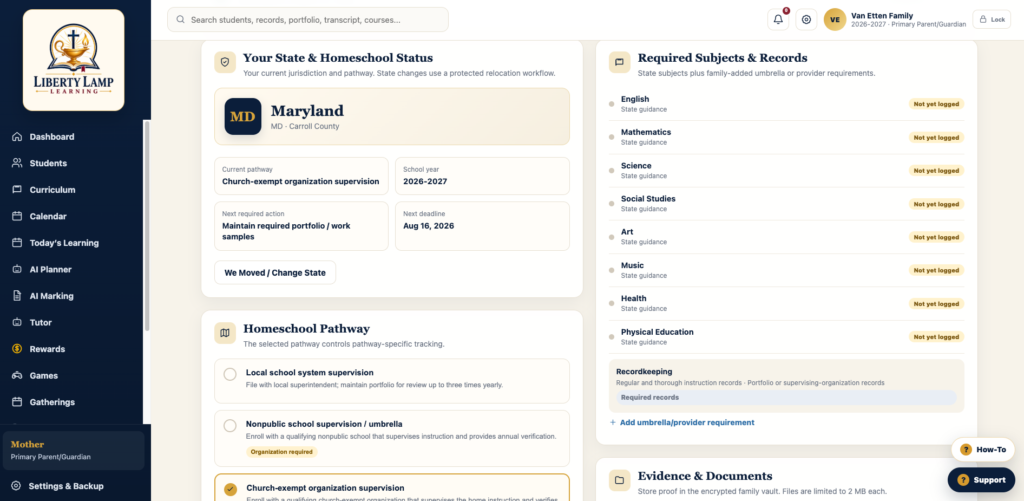Click the Mathematics subject row

click(x=786, y=137)
